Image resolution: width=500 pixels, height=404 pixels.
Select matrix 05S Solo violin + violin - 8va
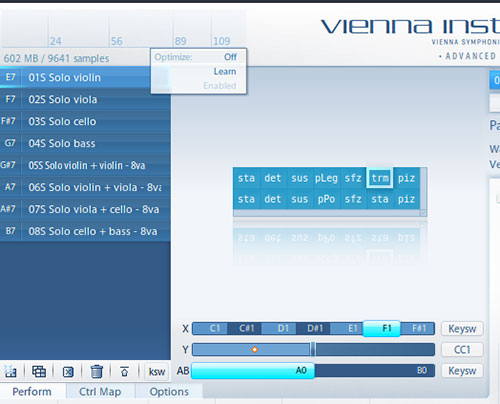(x=85, y=165)
